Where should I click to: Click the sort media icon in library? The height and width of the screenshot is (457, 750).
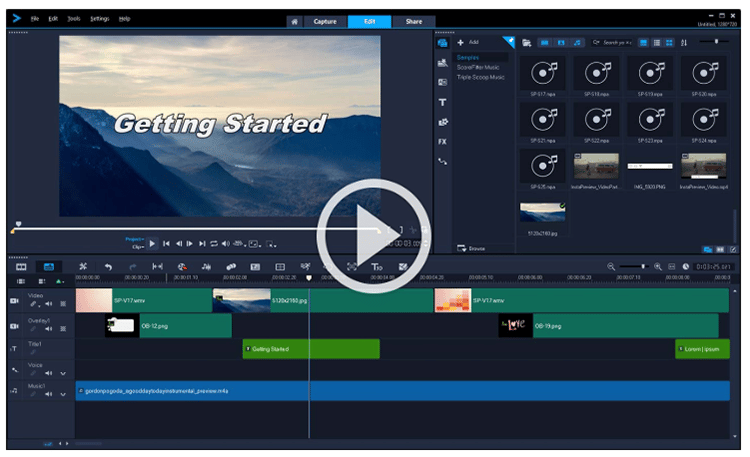point(685,42)
